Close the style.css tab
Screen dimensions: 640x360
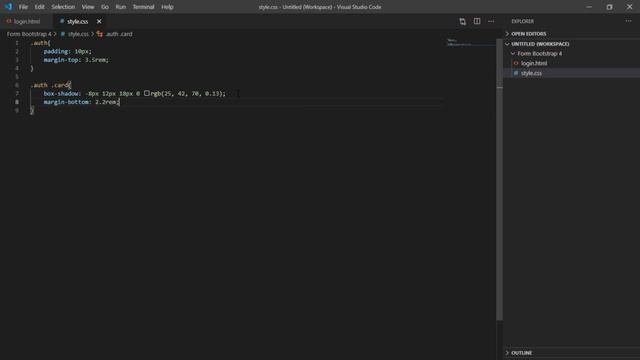coord(99,21)
